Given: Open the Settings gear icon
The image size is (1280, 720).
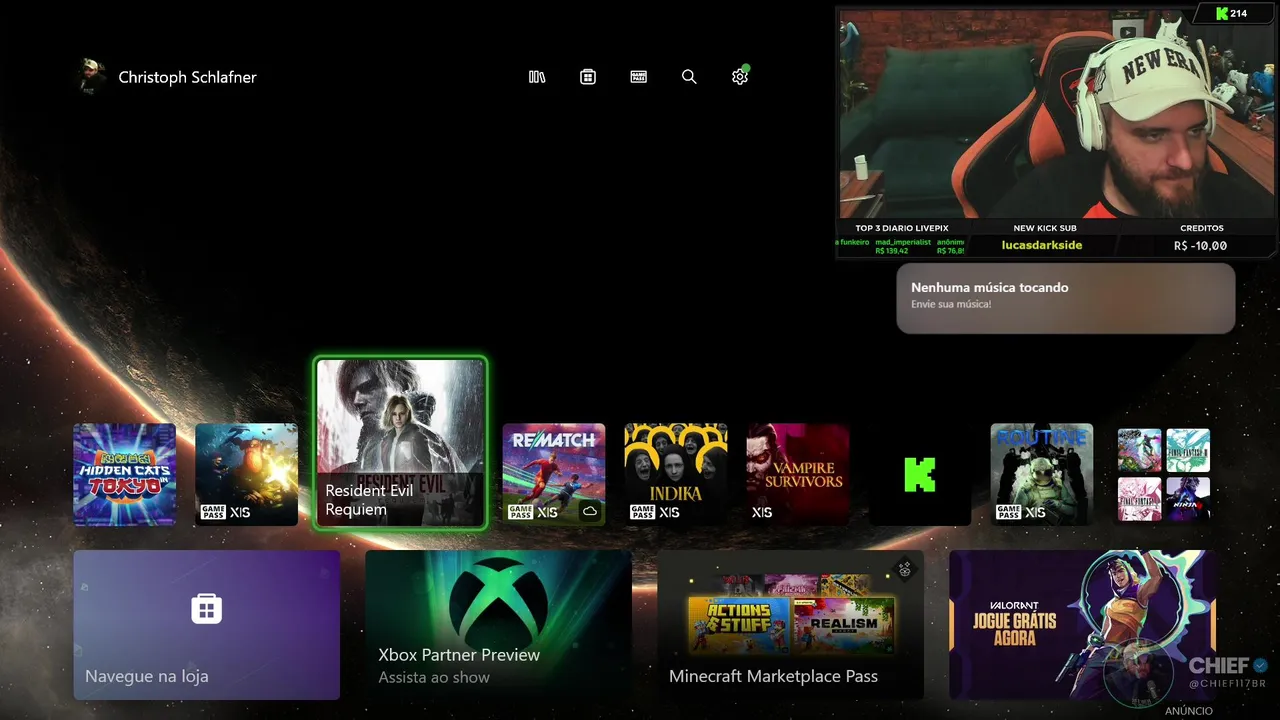Looking at the screenshot, I should (x=740, y=76).
